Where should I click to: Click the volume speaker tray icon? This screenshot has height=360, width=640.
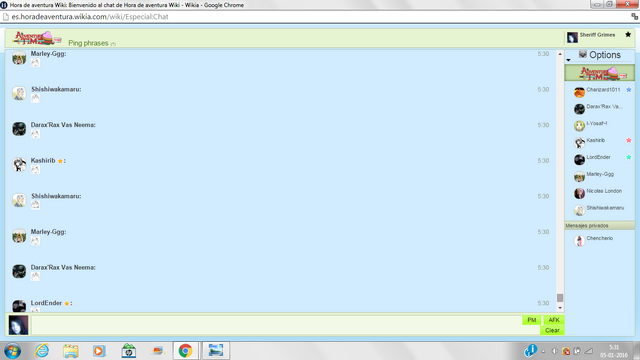554,351
